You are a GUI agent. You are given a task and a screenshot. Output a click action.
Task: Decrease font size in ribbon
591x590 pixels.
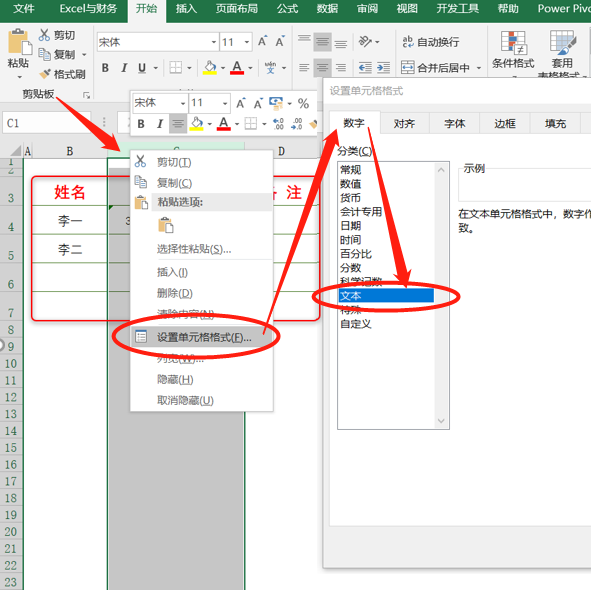pyautogui.click(x=280, y=41)
